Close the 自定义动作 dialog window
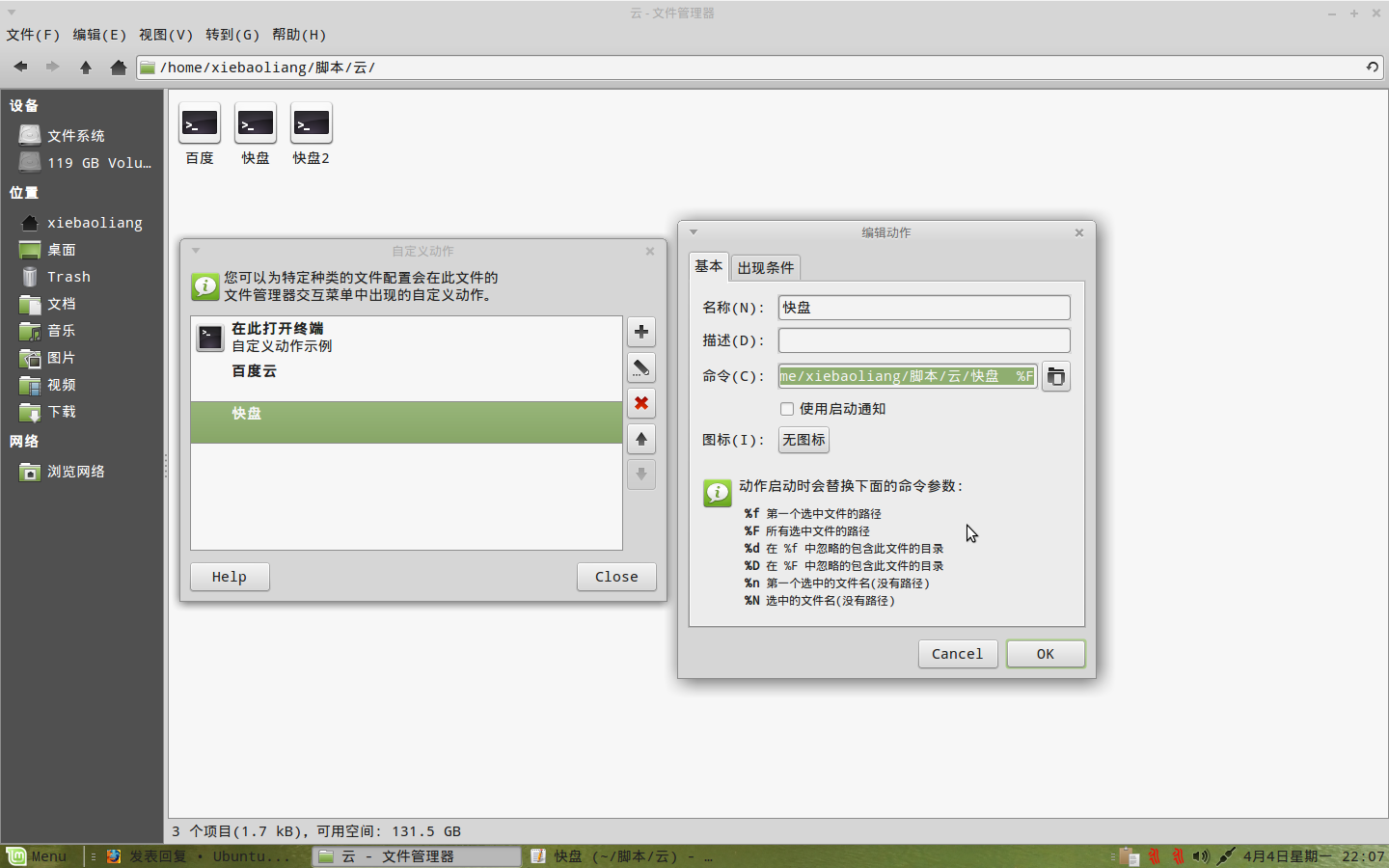 650,251
